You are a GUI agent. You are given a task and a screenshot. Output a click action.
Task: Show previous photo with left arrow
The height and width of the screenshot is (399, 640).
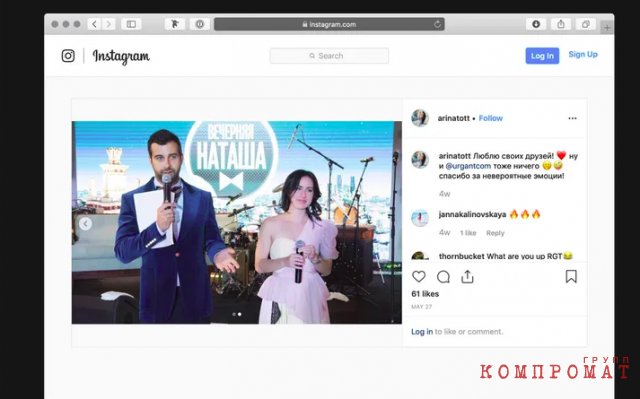point(85,224)
